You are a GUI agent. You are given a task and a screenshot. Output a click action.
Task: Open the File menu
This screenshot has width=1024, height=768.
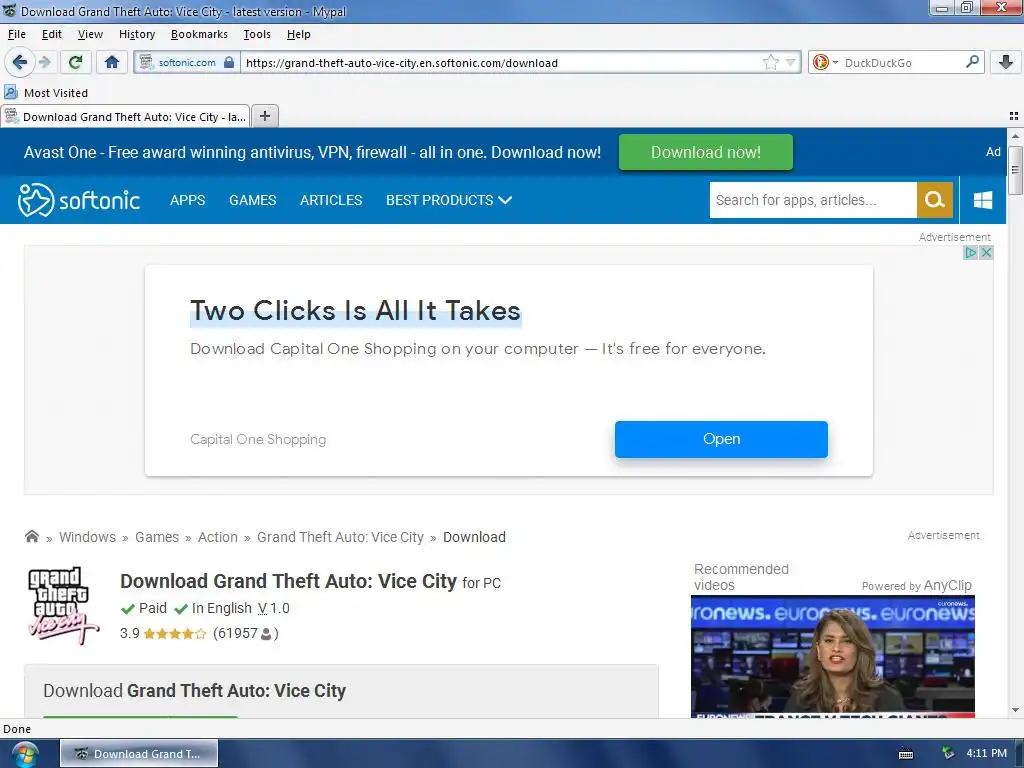(16, 34)
